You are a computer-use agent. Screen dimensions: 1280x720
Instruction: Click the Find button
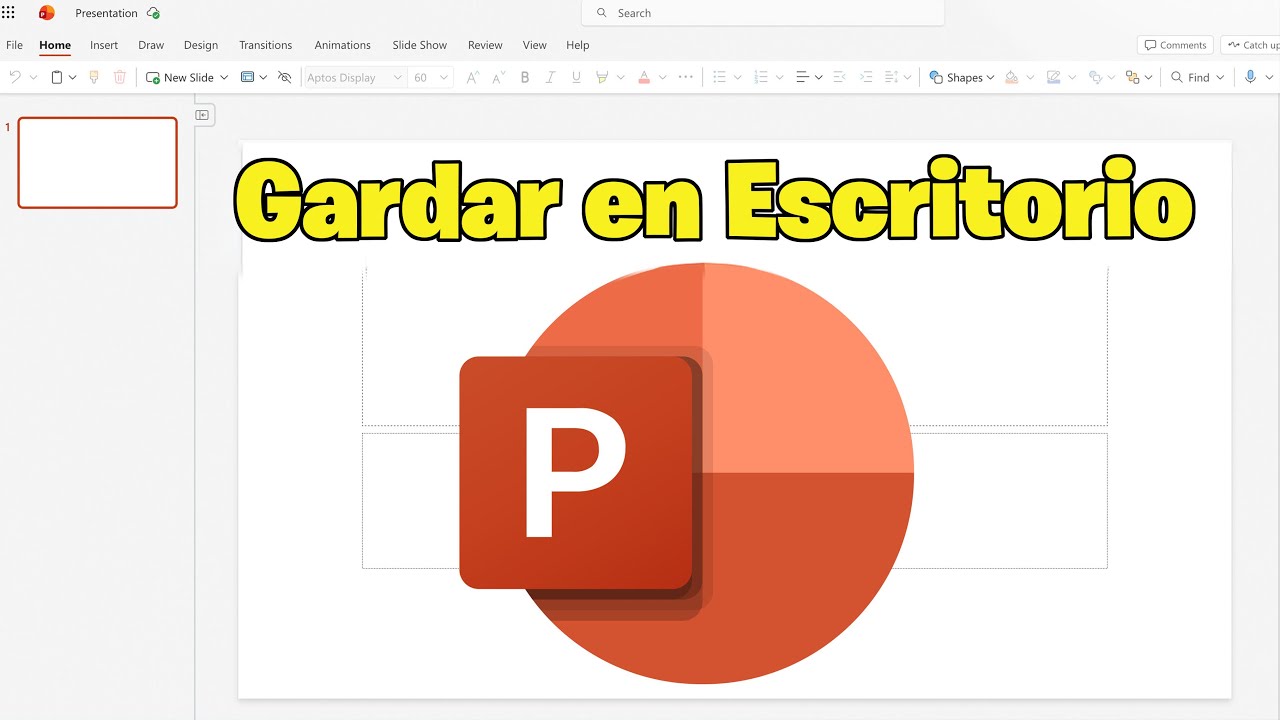click(x=1190, y=77)
